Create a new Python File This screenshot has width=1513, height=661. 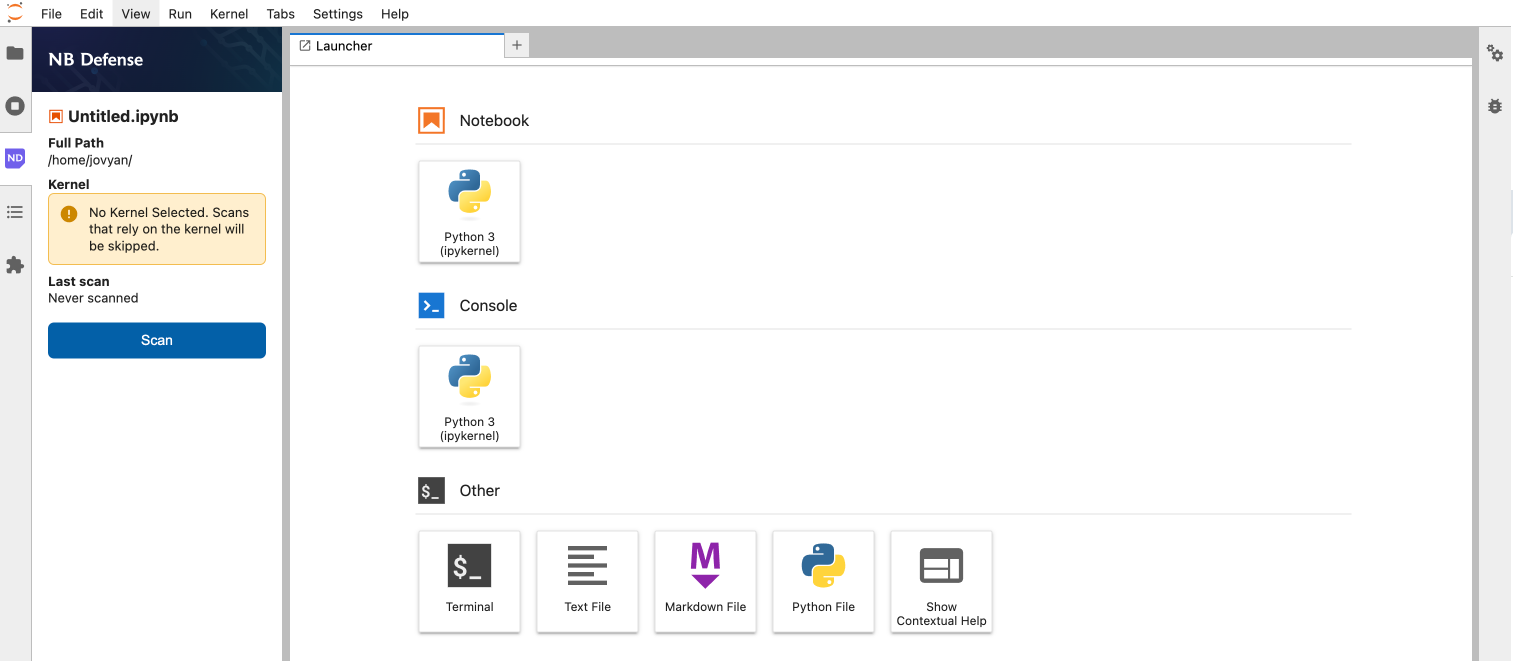click(x=823, y=581)
